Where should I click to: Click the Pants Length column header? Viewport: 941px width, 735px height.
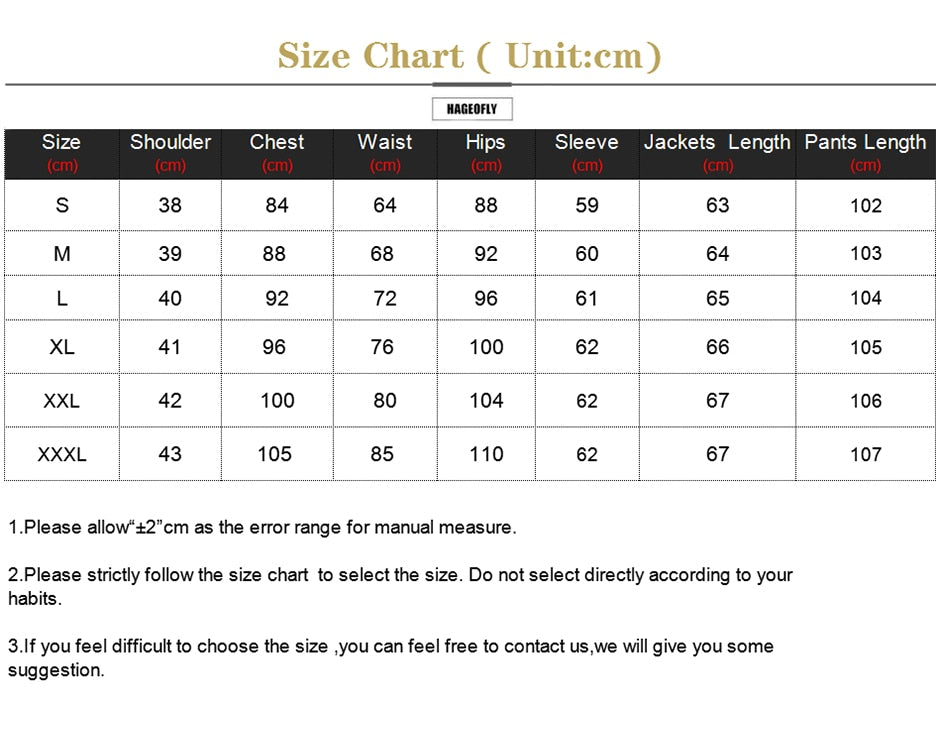[865, 153]
